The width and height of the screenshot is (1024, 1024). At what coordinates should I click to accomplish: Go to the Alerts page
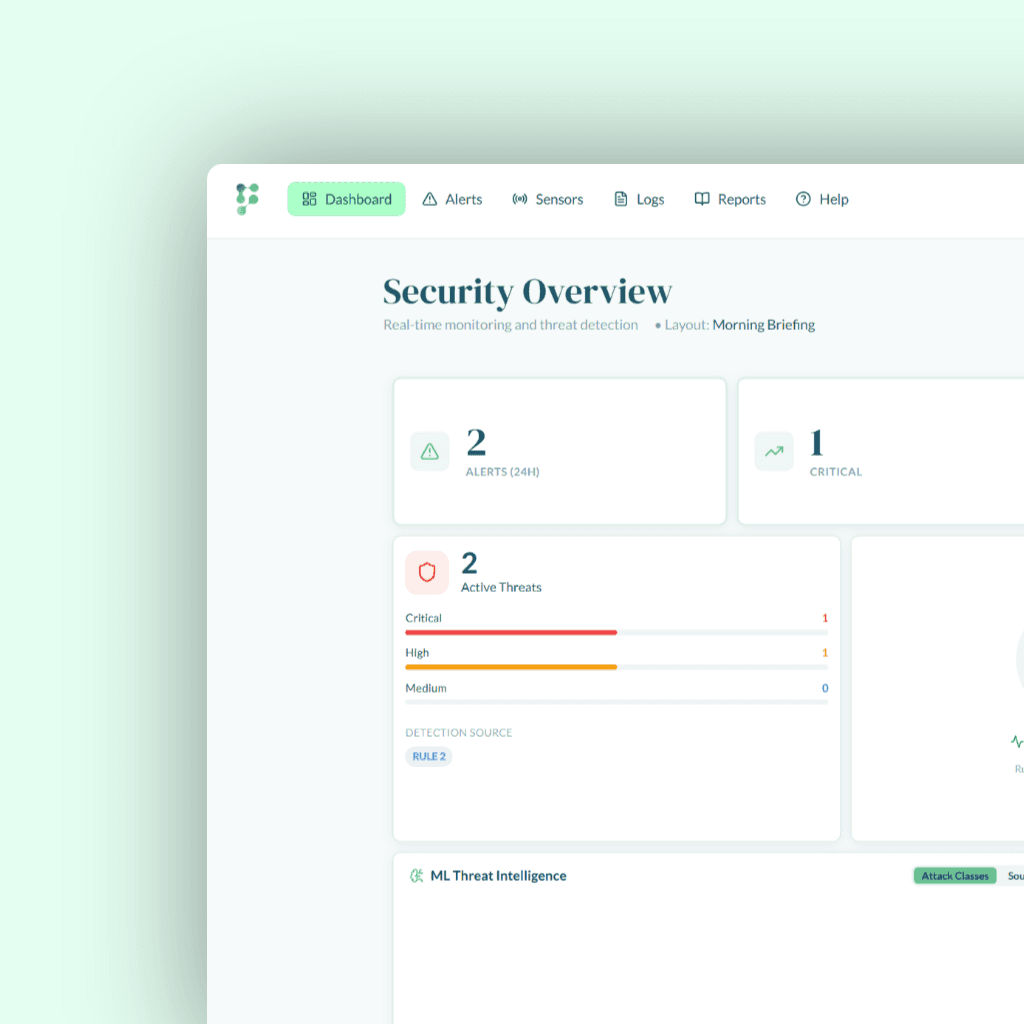click(452, 199)
